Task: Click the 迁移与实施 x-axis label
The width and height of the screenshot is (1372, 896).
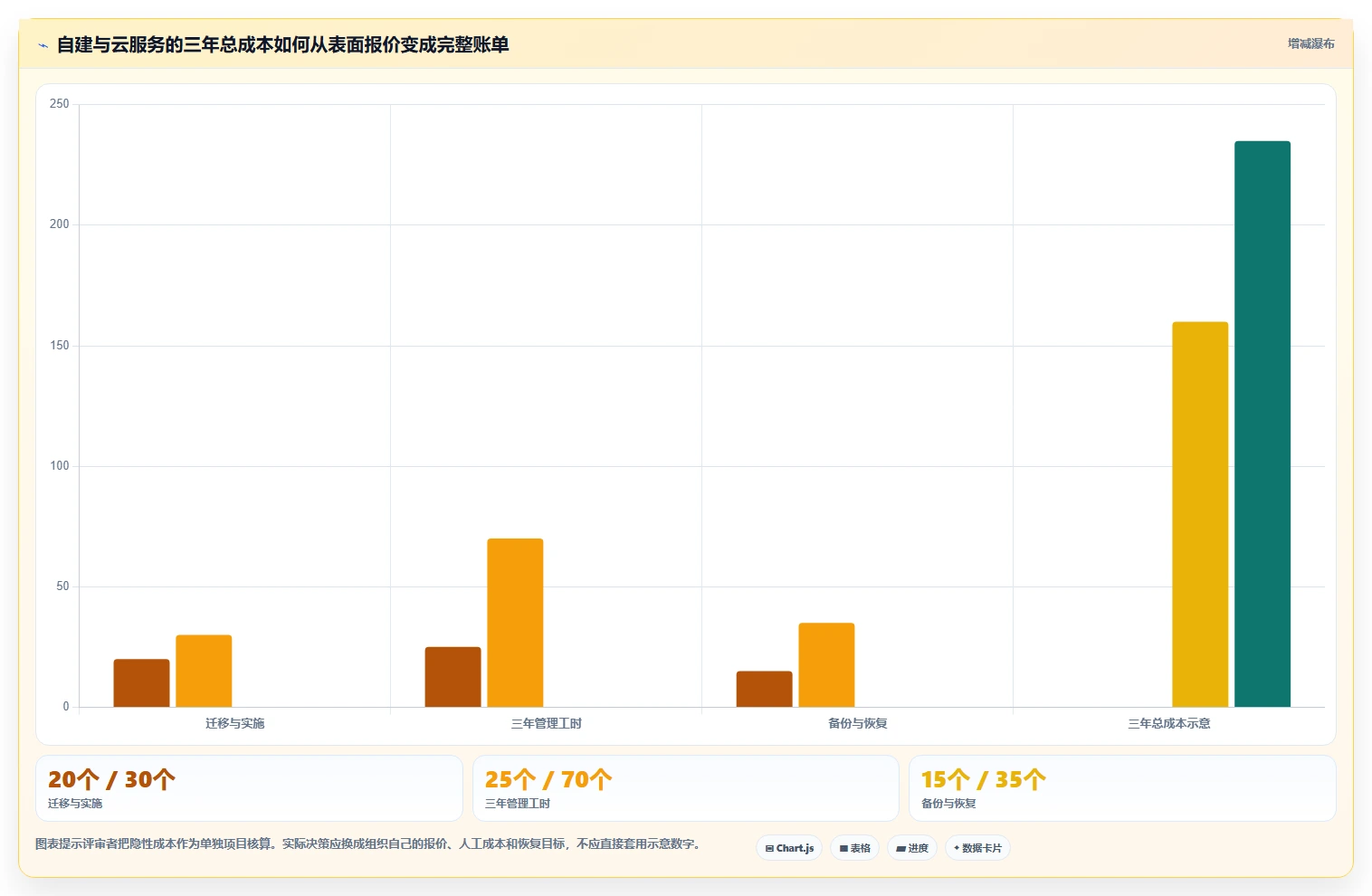Action: point(234,723)
